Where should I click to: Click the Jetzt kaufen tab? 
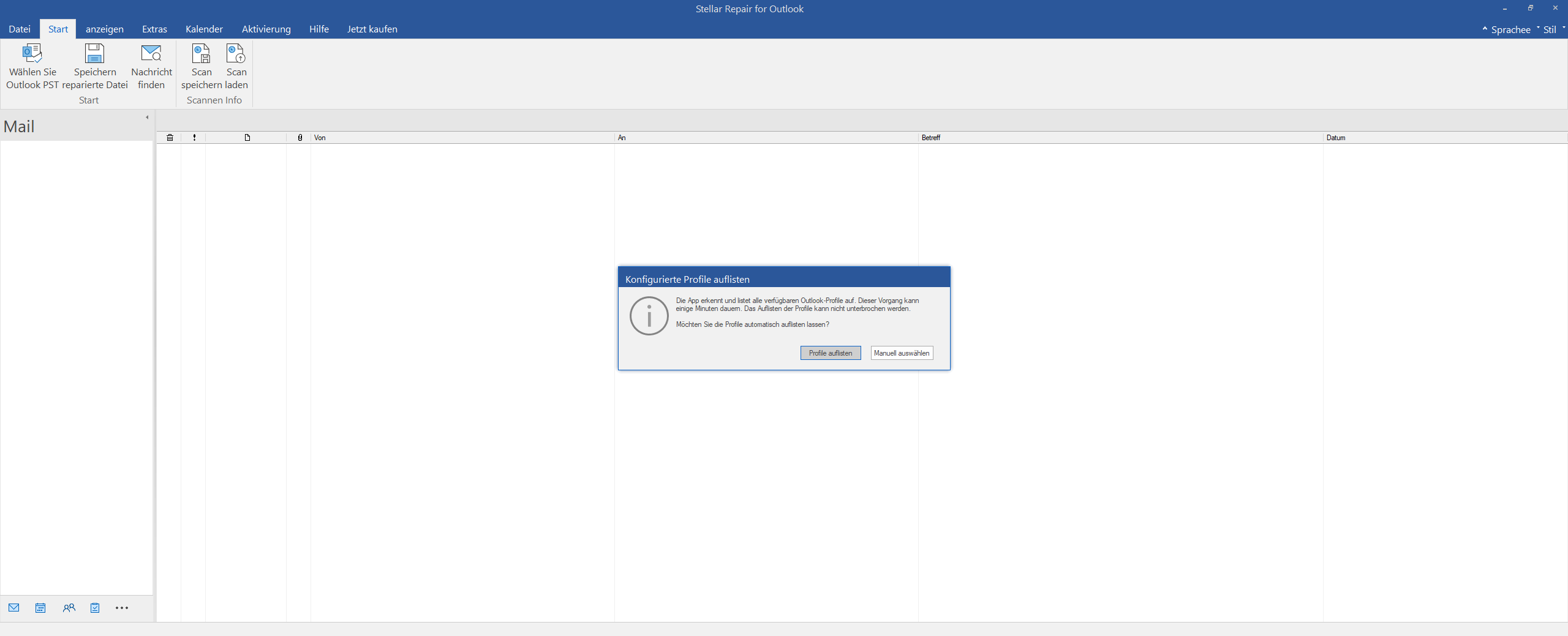click(x=372, y=29)
